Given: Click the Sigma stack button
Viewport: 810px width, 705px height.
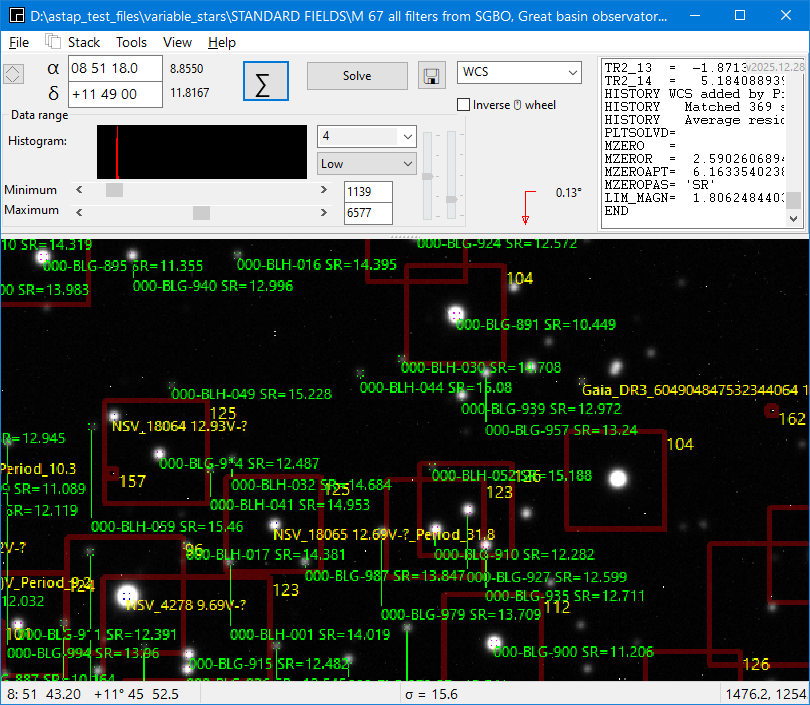Looking at the screenshot, I should pos(265,83).
